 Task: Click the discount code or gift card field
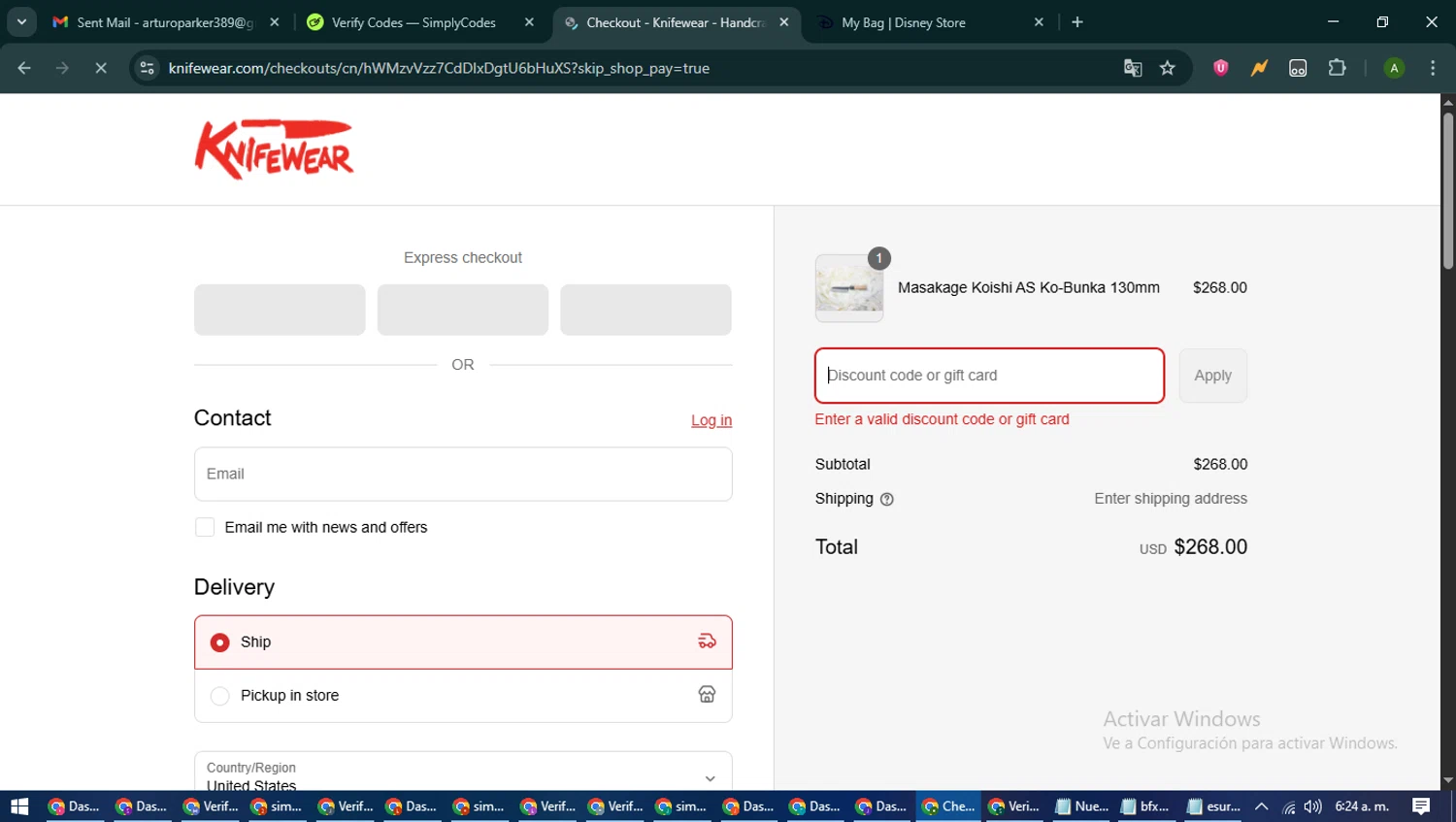tap(989, 376)
